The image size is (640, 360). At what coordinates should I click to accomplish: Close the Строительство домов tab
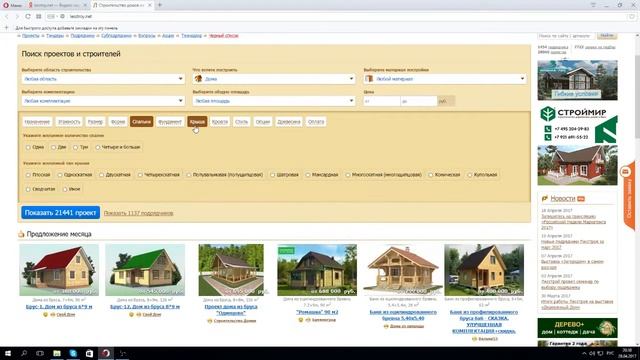tap(150, 5)
